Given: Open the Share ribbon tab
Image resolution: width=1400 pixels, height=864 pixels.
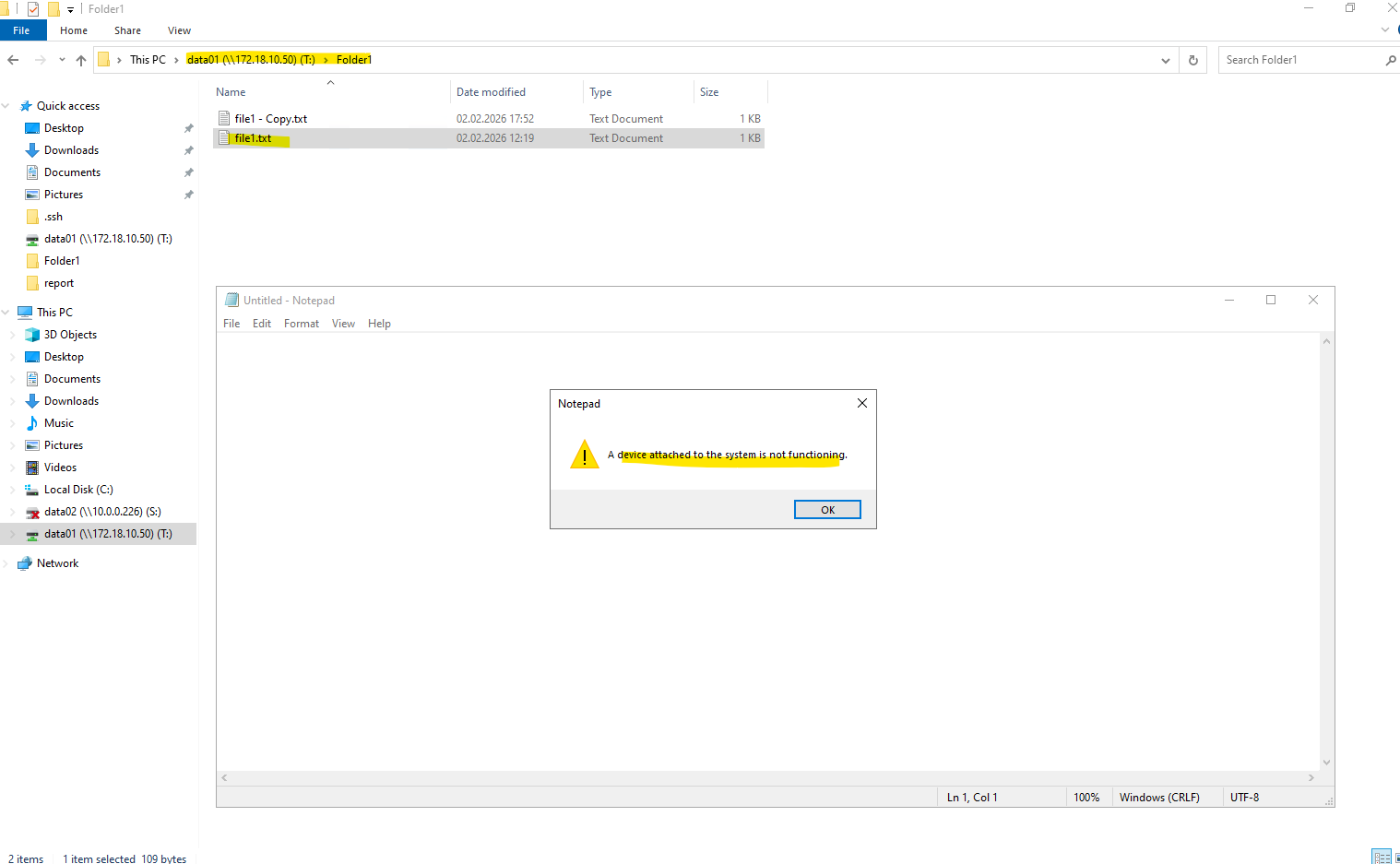Looking at the screenshot, I should coord(127,30).
